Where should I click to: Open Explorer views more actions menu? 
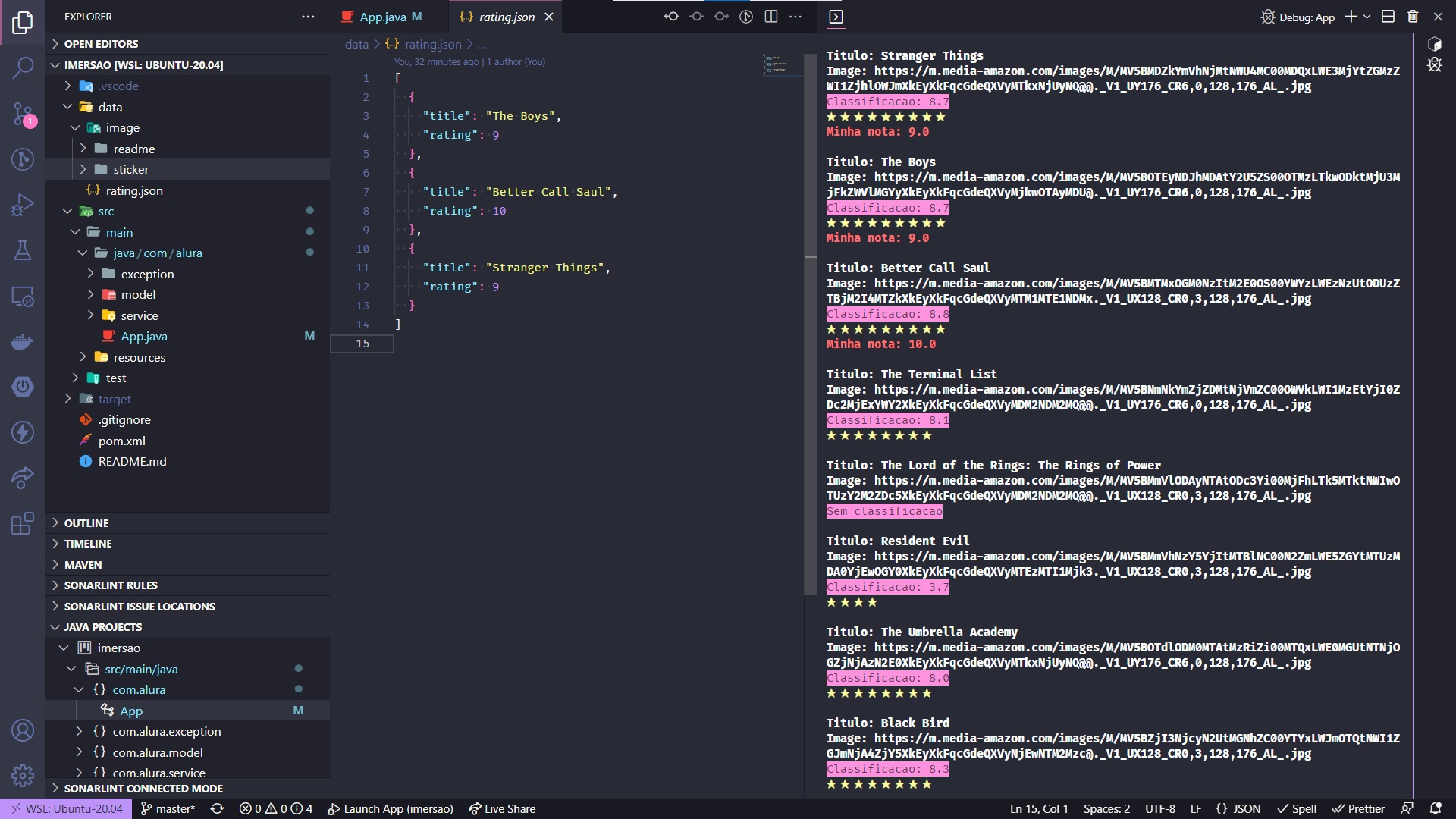pos(308,17)
